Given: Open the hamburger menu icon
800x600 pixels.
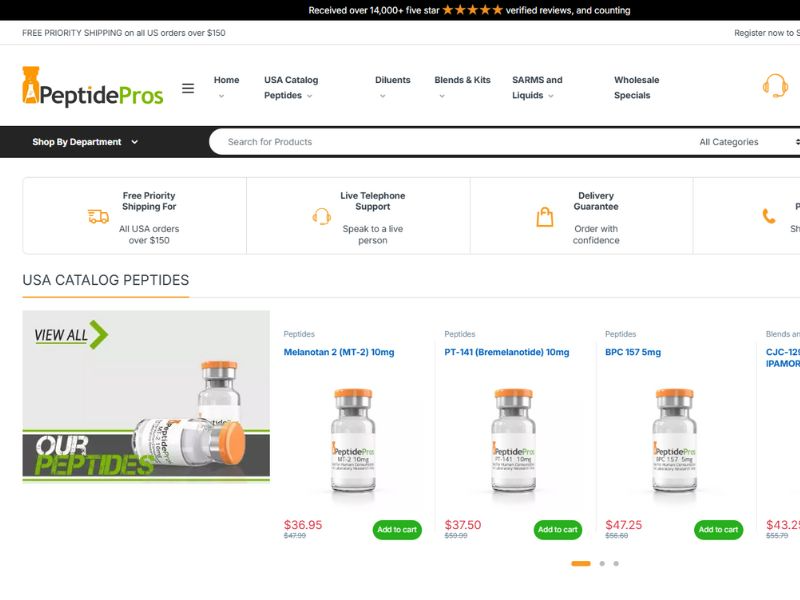Looking at the screenshot, I should point(188,88).
